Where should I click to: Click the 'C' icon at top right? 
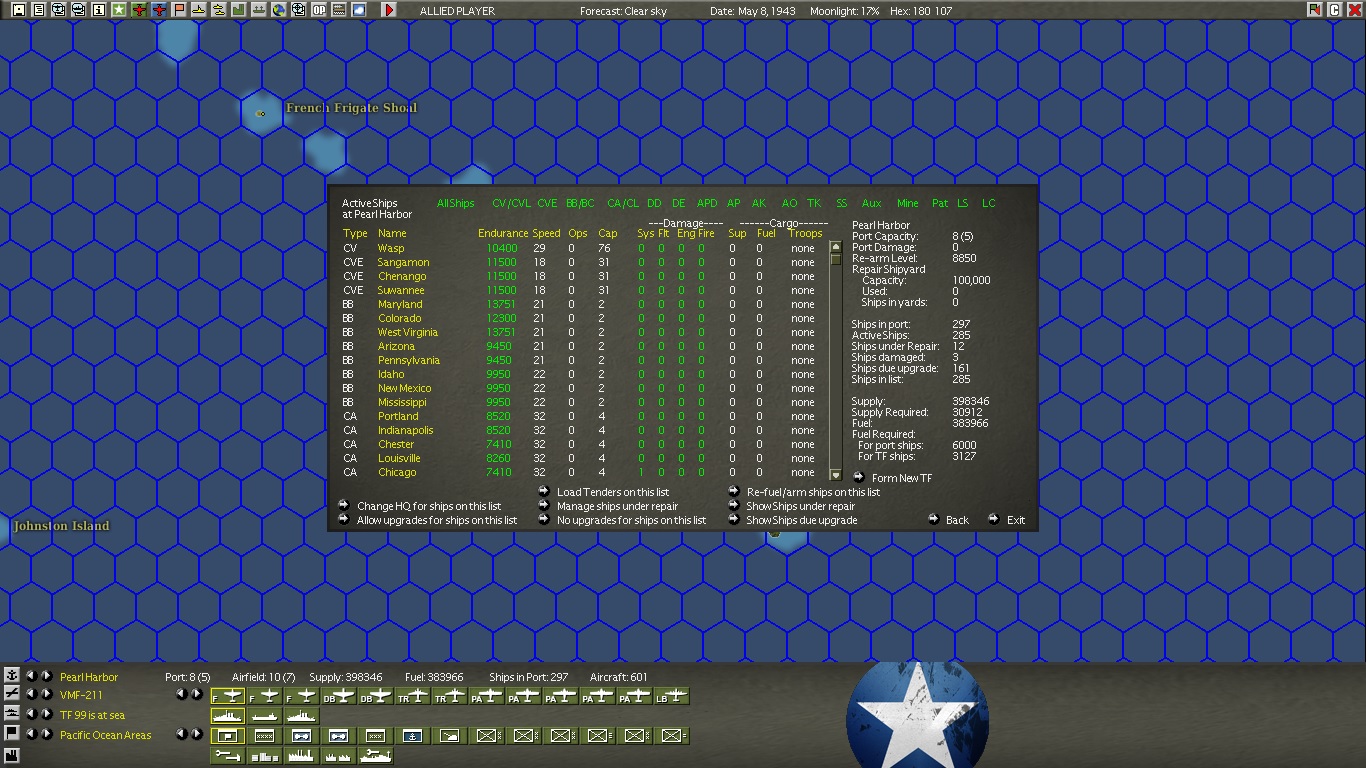(1334, 10)
